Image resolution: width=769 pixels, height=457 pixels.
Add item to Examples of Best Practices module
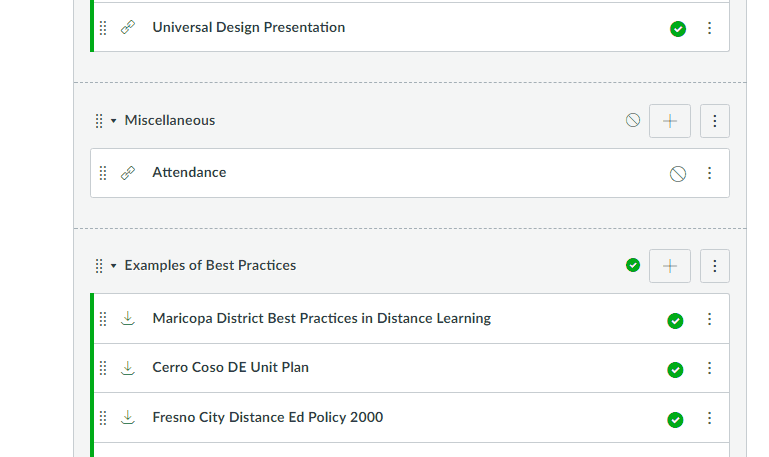(670, 266)
